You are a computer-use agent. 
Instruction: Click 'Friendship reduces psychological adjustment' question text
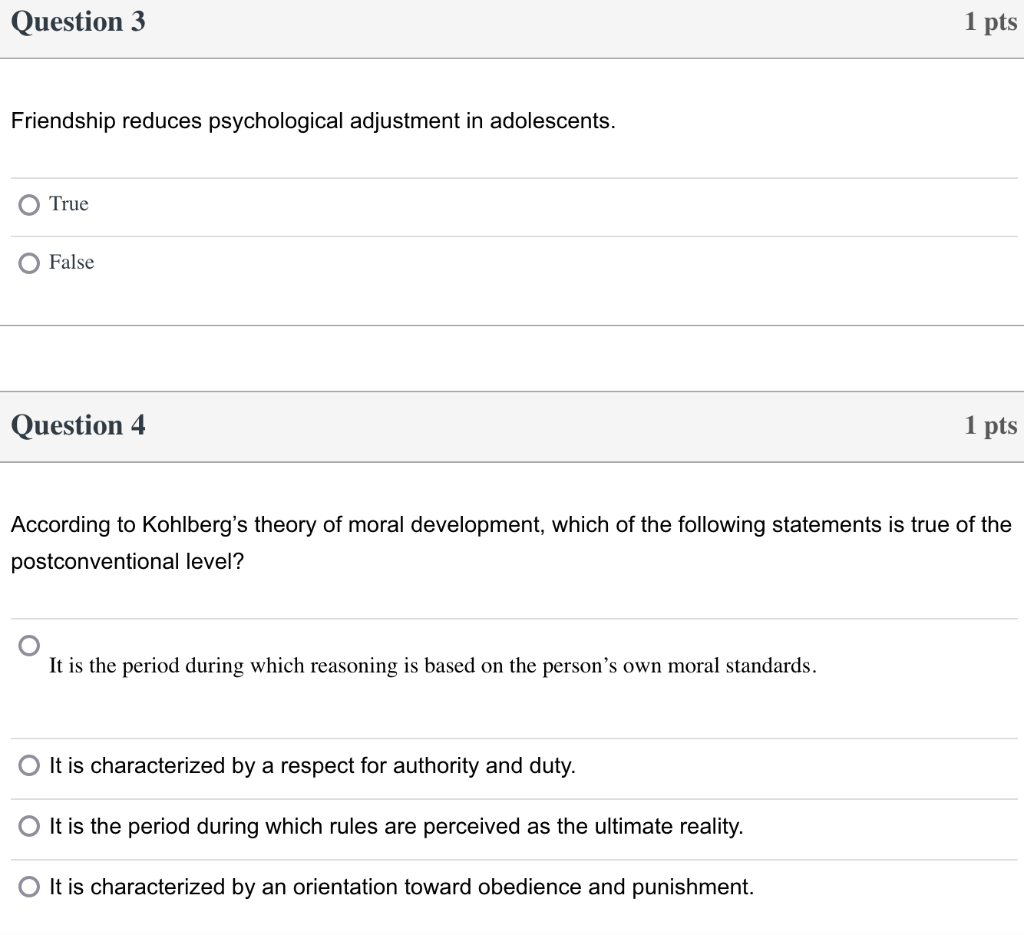point(312,121)
